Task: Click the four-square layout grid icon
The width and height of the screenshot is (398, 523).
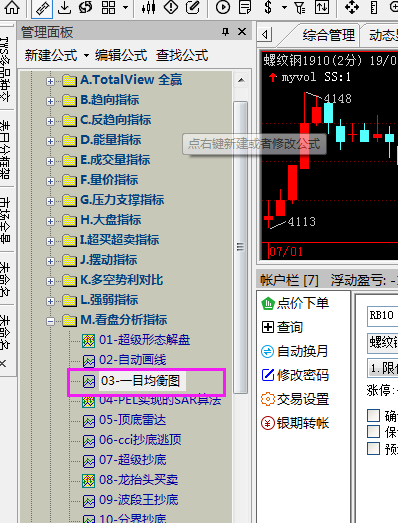Action: coord(109,7)
